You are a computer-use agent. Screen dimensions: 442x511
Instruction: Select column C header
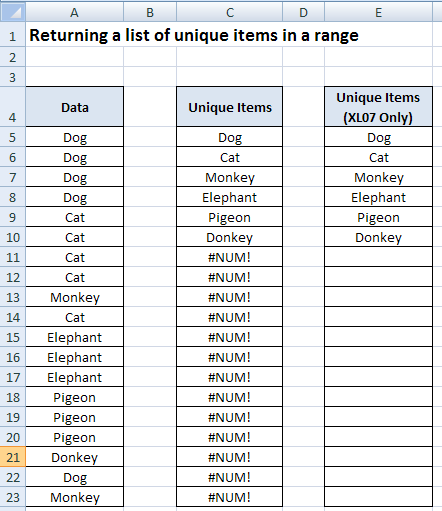pyautogui.click(x=230, y=13)
